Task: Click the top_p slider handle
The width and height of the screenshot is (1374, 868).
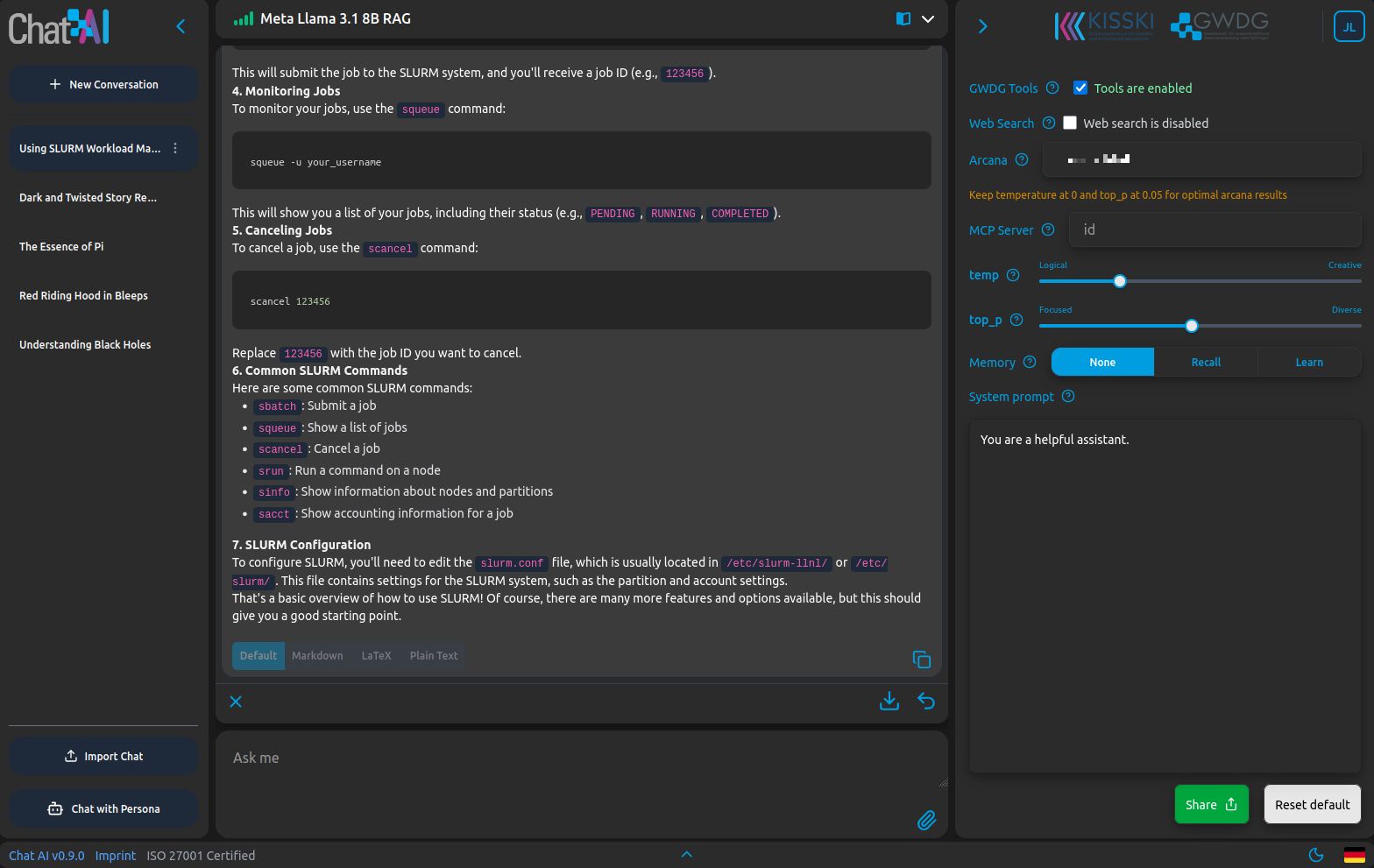Action: point(1192,326)
